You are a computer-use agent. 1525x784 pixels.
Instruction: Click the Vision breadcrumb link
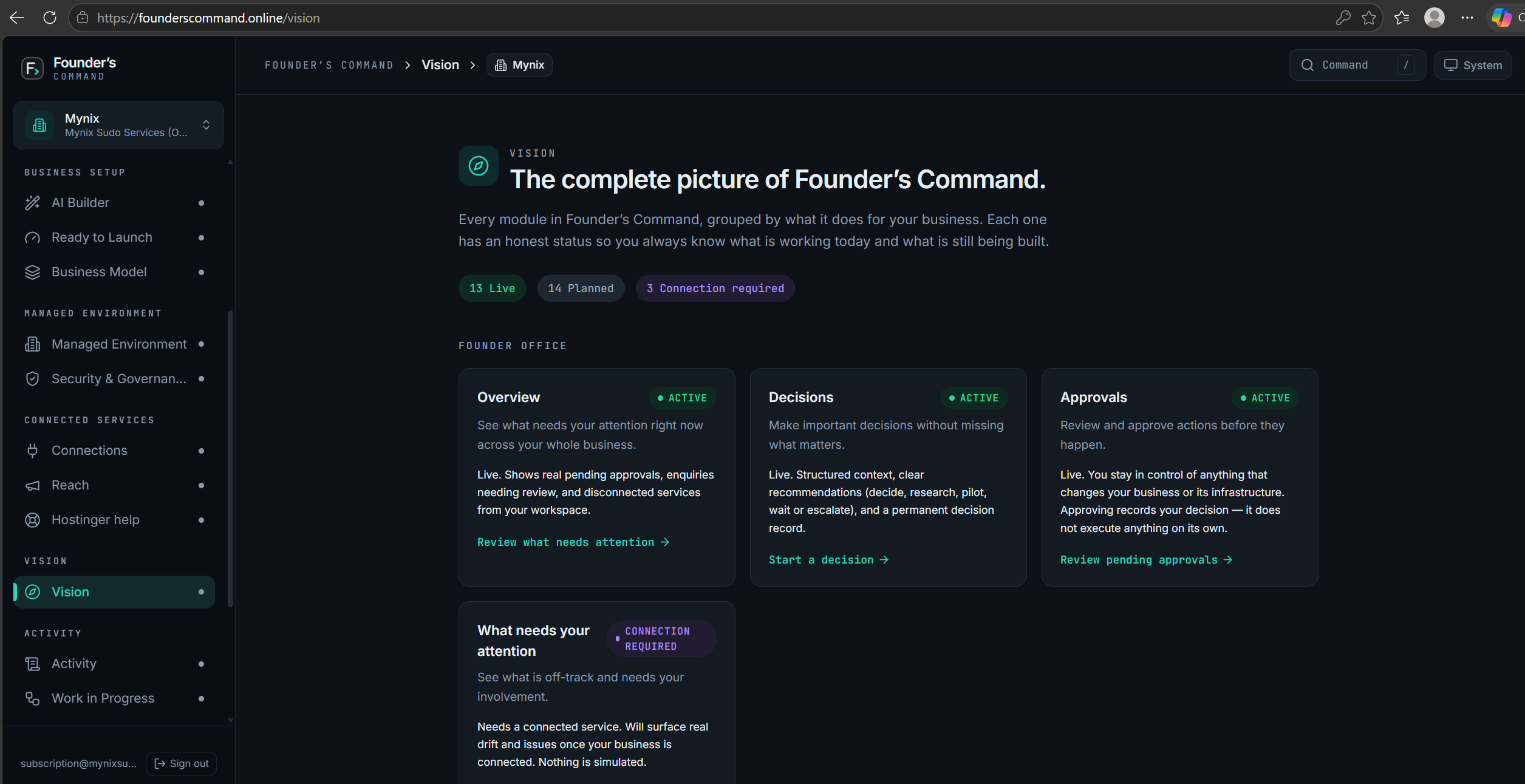coord(440,65)
